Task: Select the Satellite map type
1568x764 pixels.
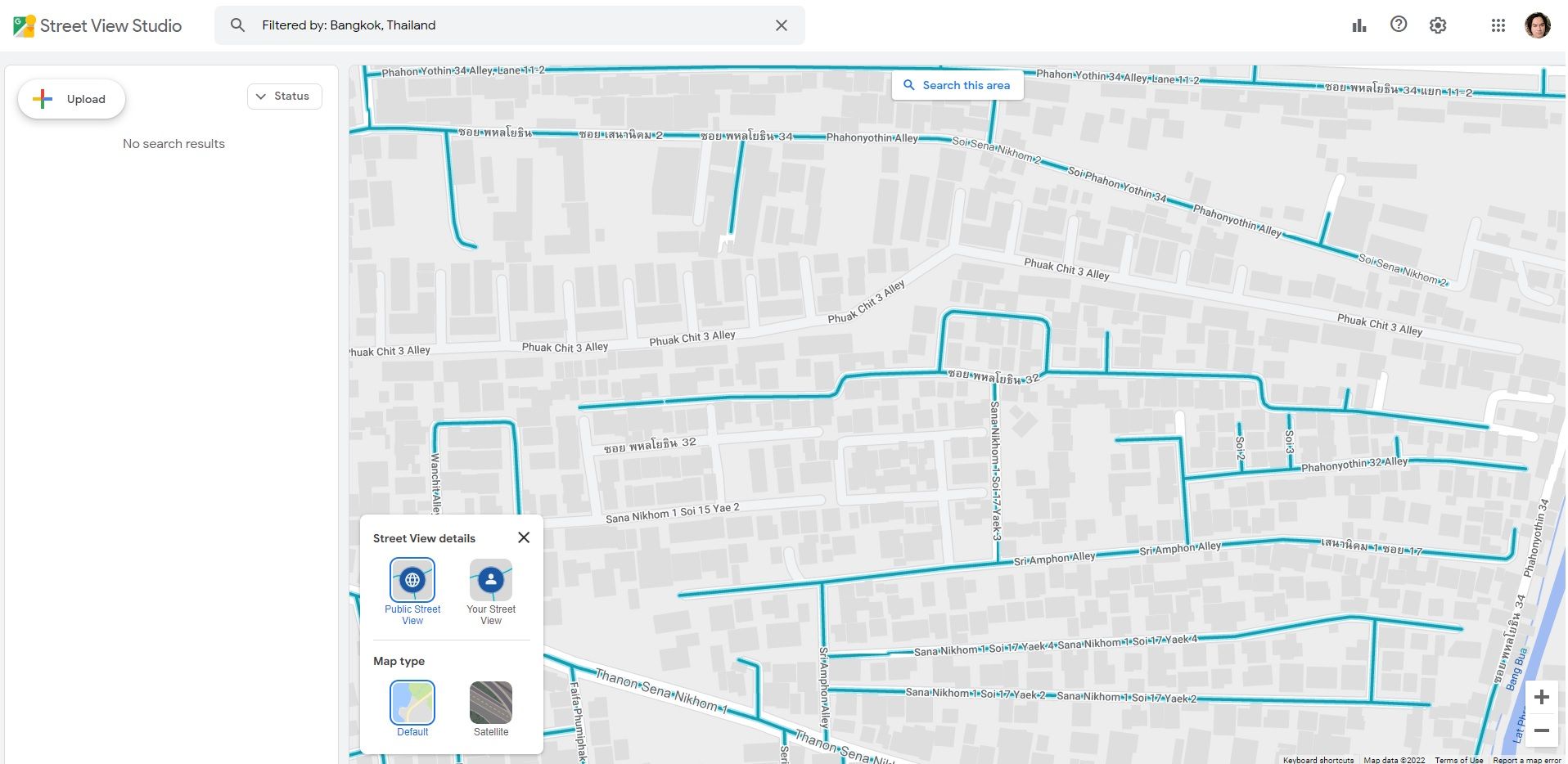Action: pos(490,703)
